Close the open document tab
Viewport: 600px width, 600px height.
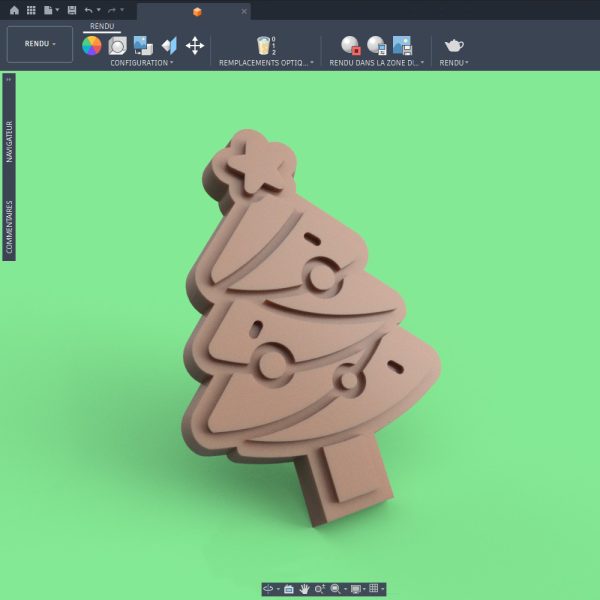pos(244,11)
